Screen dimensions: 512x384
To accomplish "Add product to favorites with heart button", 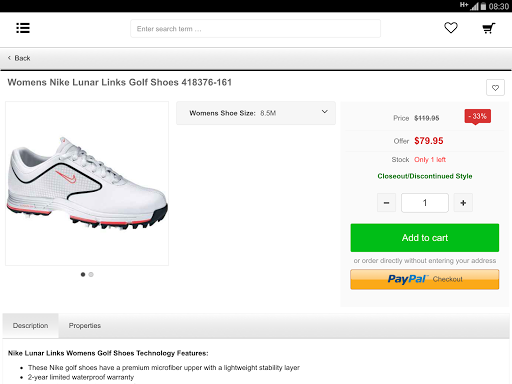I will 495,88.
